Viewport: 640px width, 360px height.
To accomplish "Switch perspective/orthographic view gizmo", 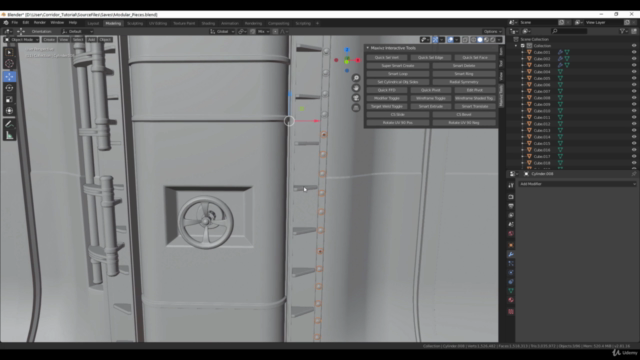I will [356, 108].
